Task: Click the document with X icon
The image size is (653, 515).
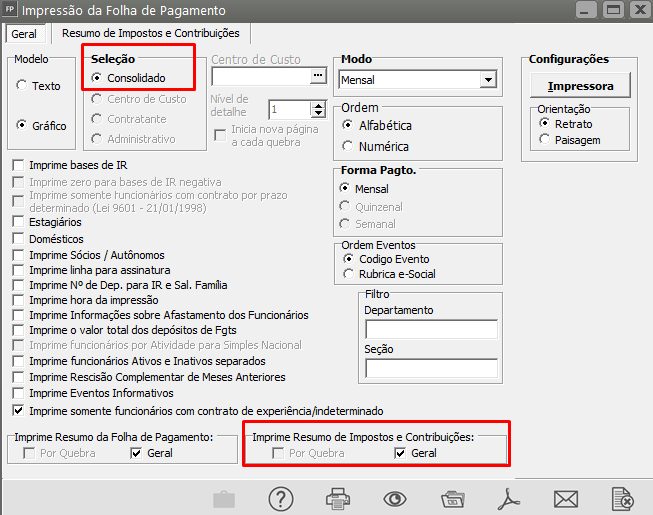Action: coord(623,497)
